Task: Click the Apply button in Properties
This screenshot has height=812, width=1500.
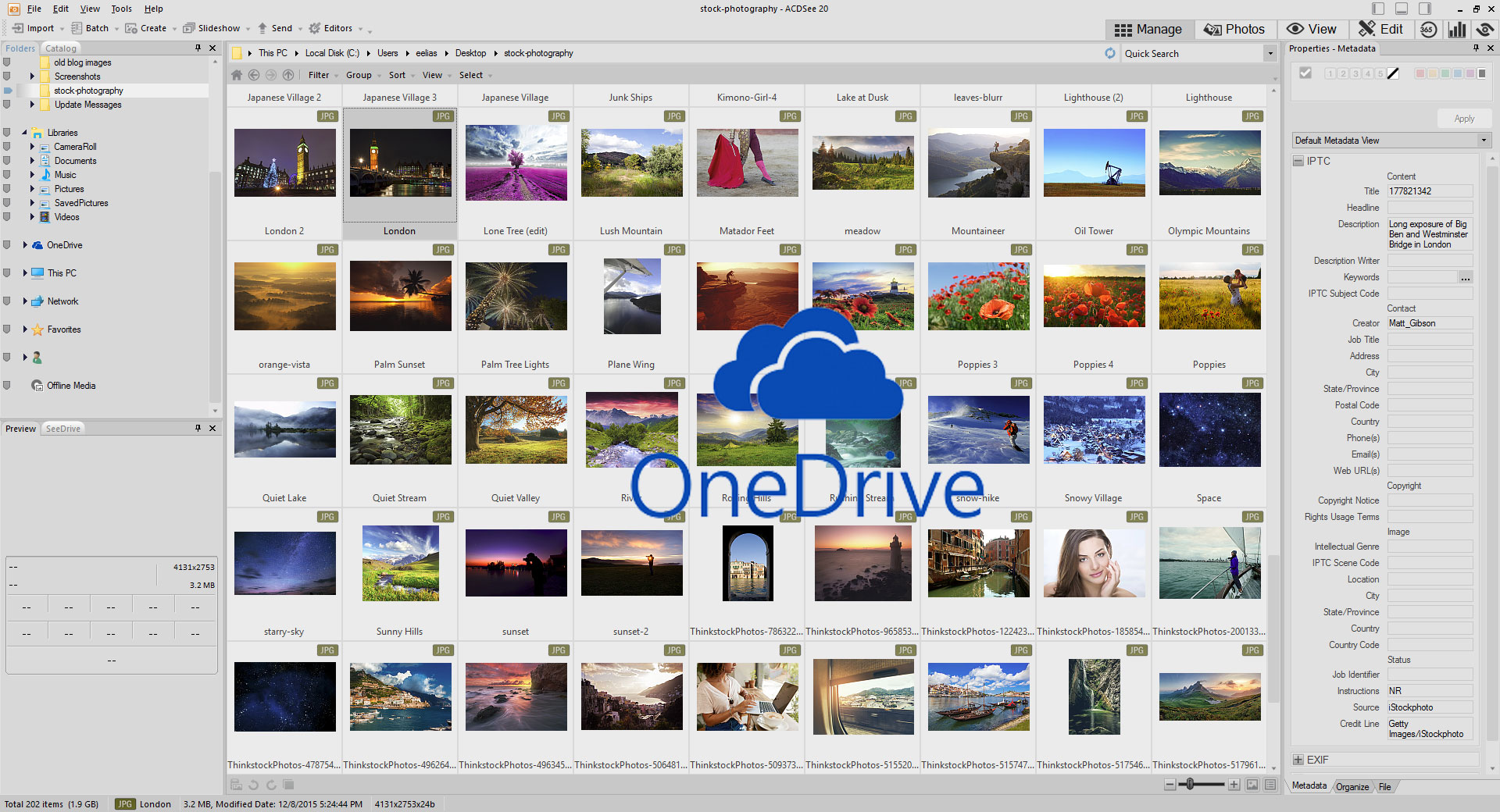Action: [1464, 119]
